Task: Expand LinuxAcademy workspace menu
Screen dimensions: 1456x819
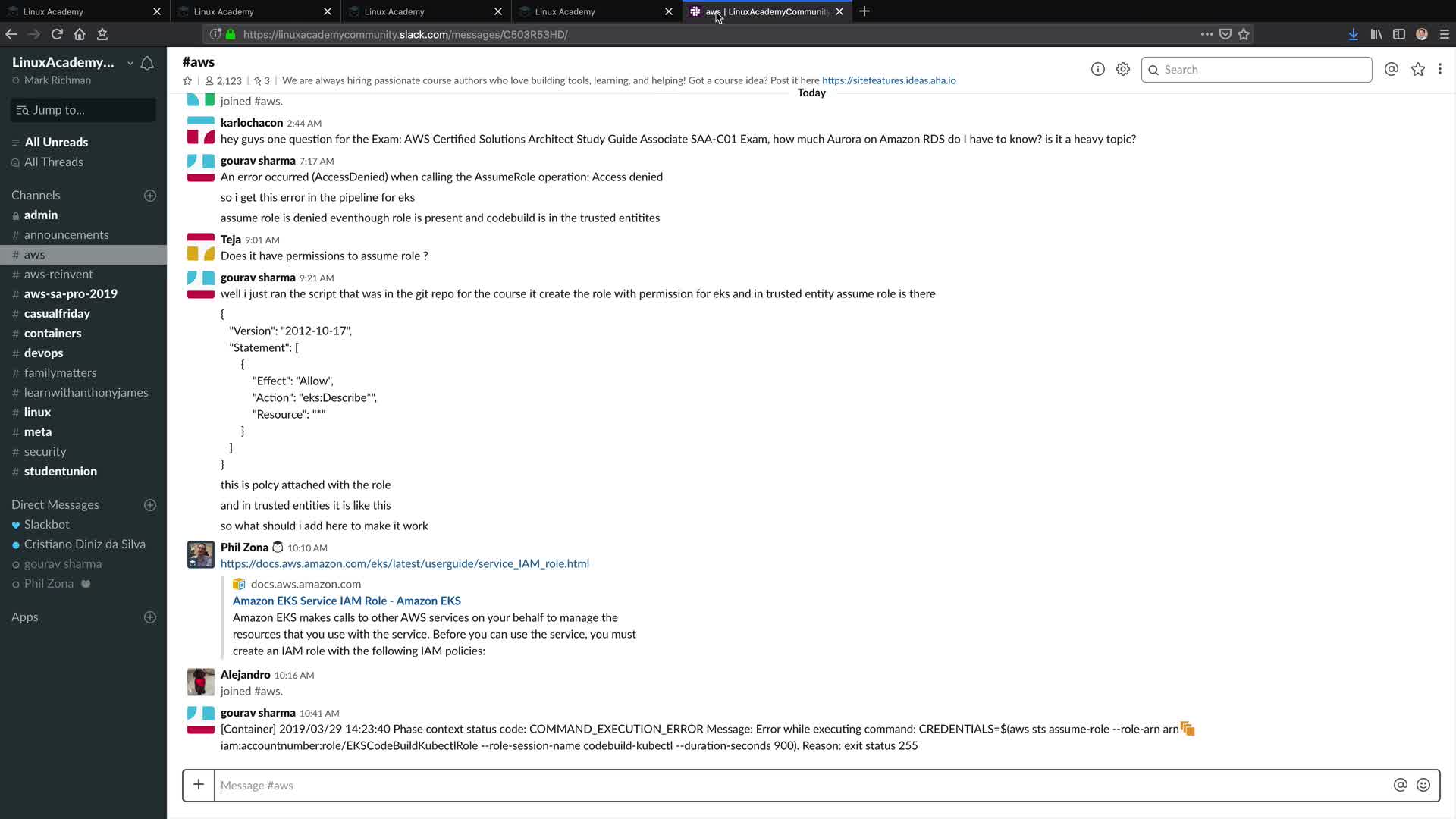Action: click(68, 62)
